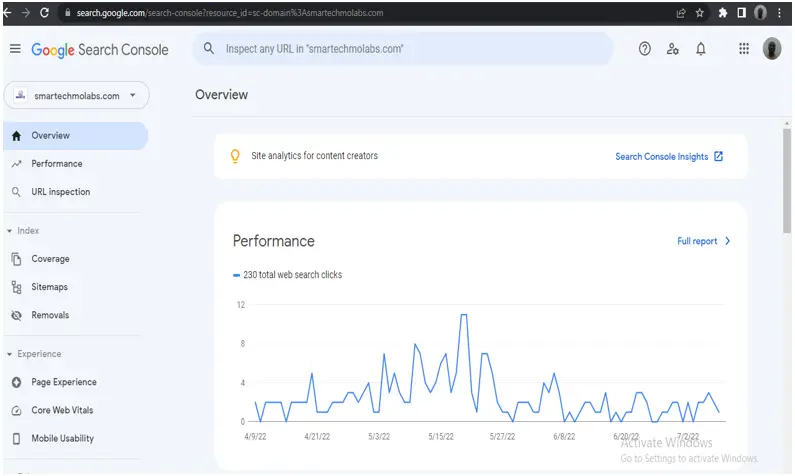
Task: Bookmark this page with the star
Action: [x=700, y=13]
